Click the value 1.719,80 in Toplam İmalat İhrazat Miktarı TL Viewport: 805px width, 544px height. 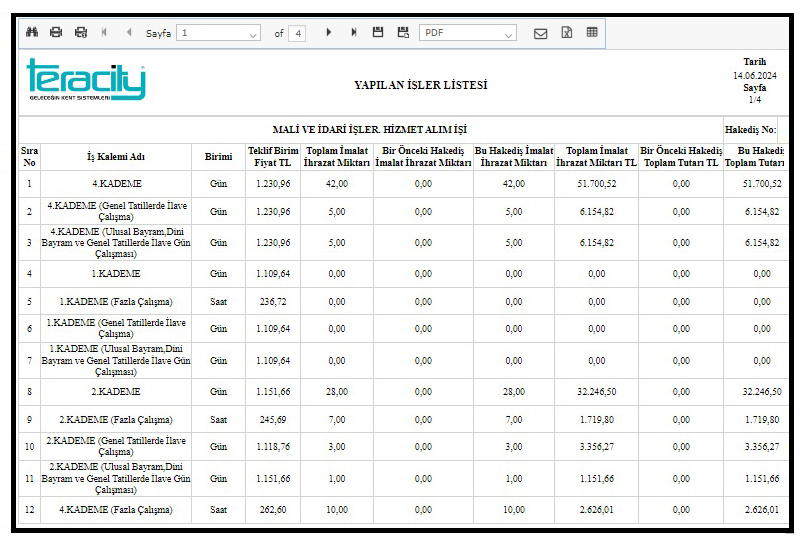[597, 420]
